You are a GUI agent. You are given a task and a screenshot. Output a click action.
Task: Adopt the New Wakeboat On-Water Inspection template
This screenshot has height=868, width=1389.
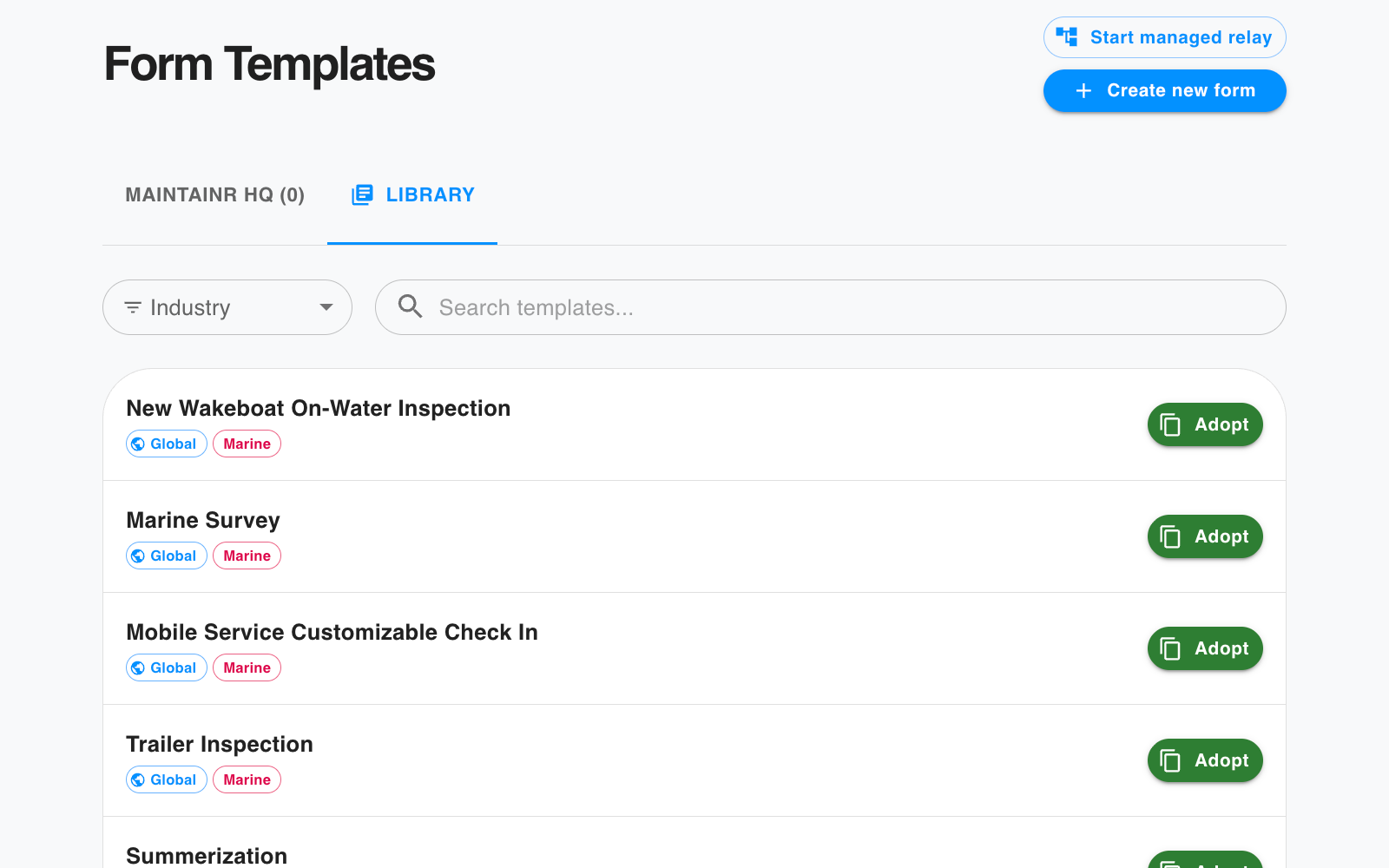coord(1204,424)
